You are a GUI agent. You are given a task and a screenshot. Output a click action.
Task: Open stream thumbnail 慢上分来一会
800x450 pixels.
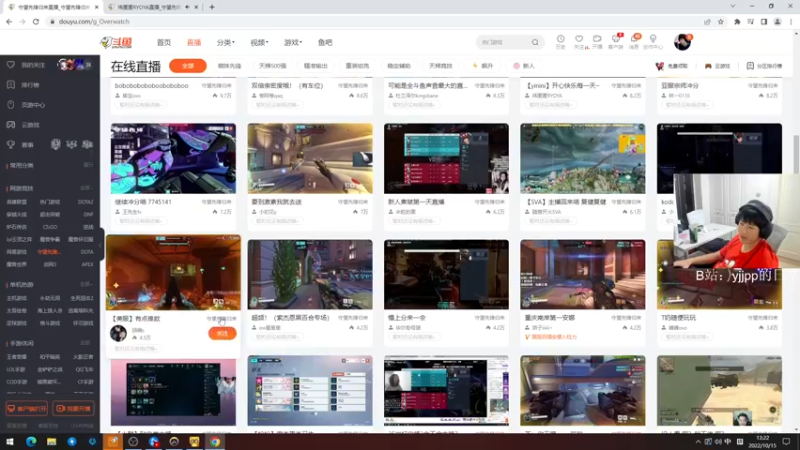coord(446,274)
